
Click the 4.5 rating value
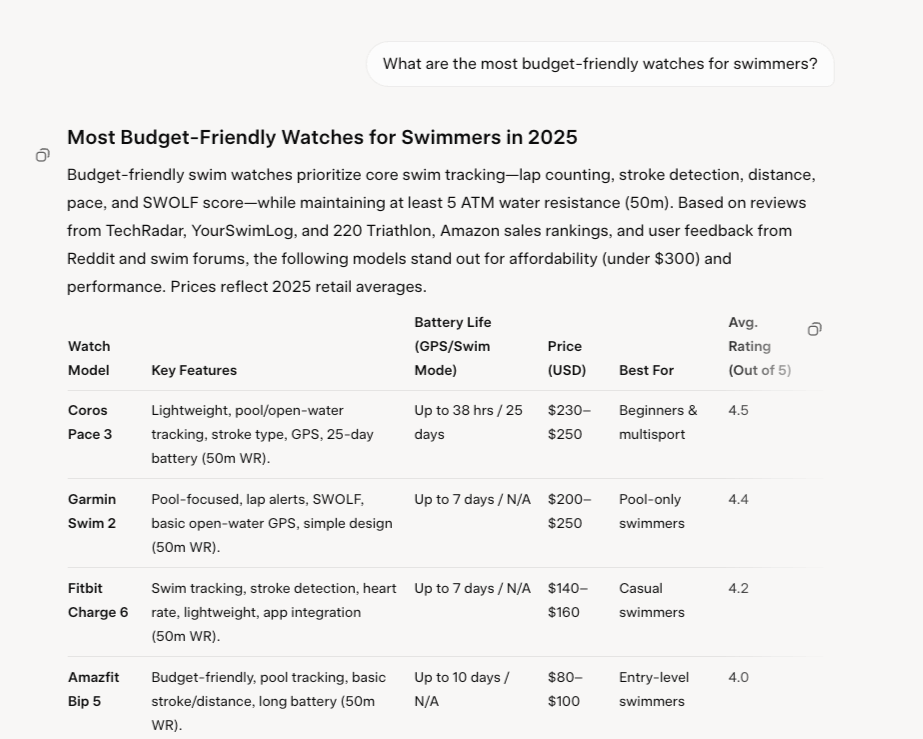[x=738, y=410]
